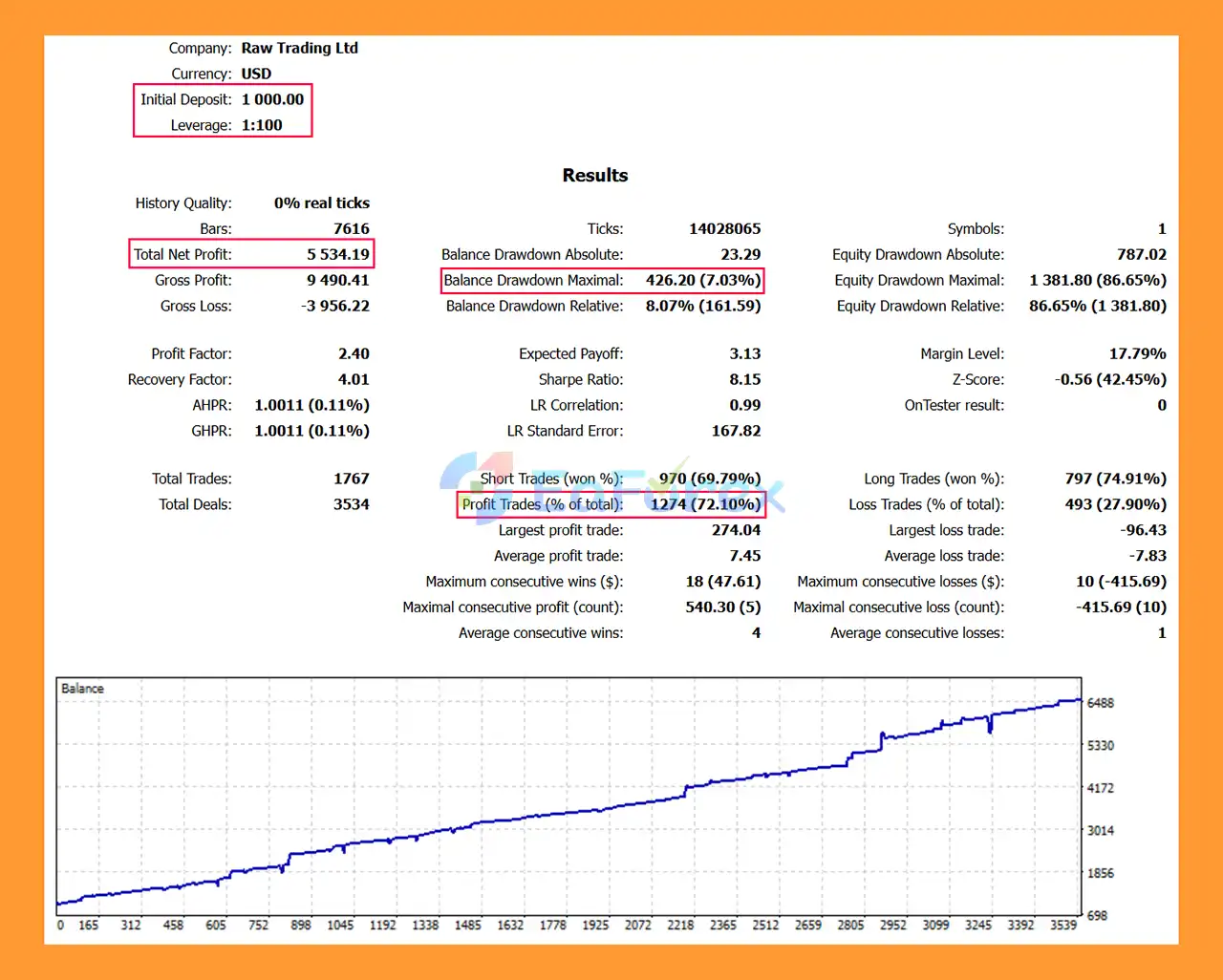The width and height of the screenshot is (1223, 980).
Task: Click the 6488 label on the chart's vertical axis
Action: [1100, 703]
